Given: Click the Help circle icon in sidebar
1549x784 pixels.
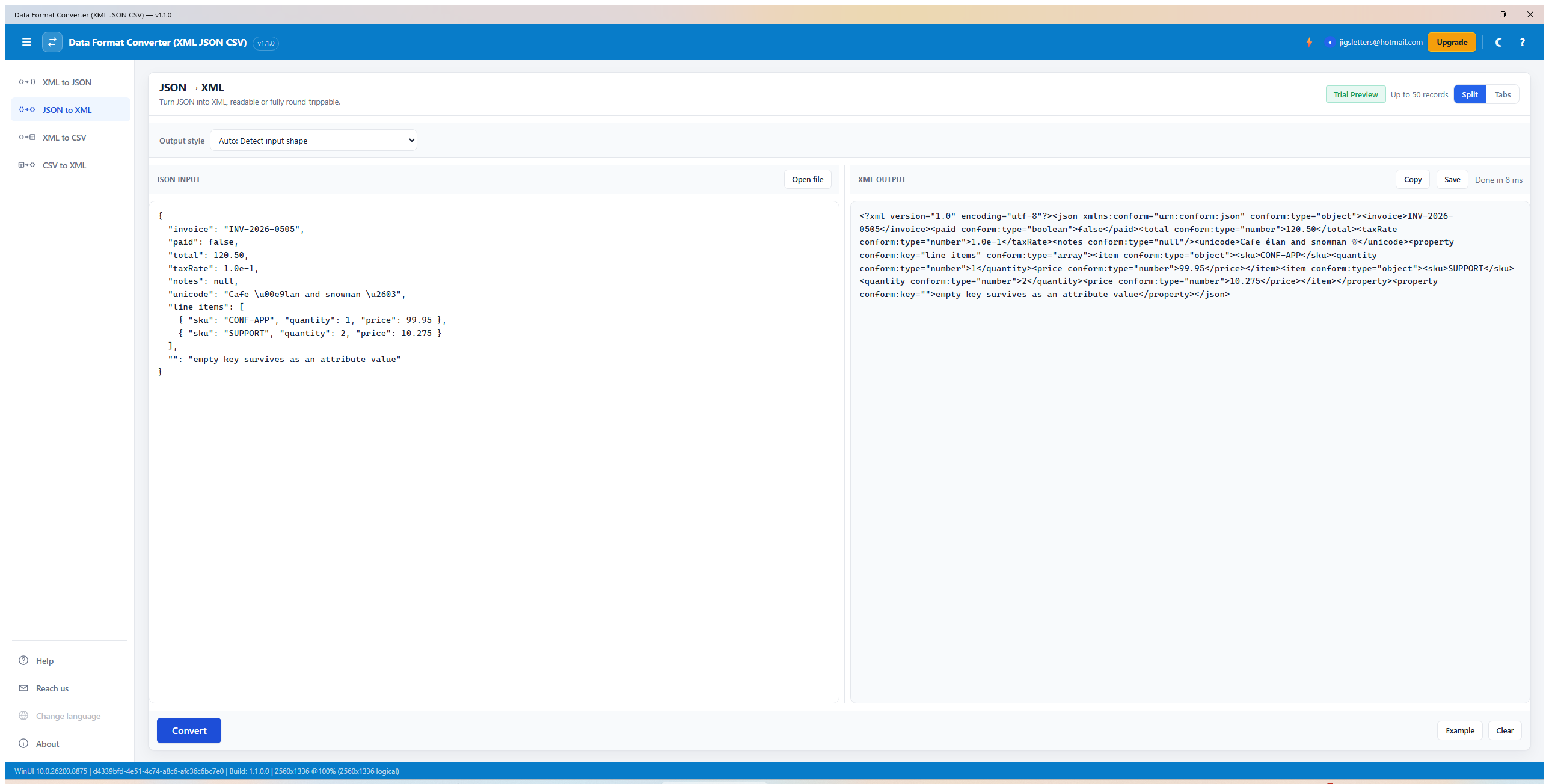Looking at the screenshot, I should pyautogui.click(x=23, y=660).
